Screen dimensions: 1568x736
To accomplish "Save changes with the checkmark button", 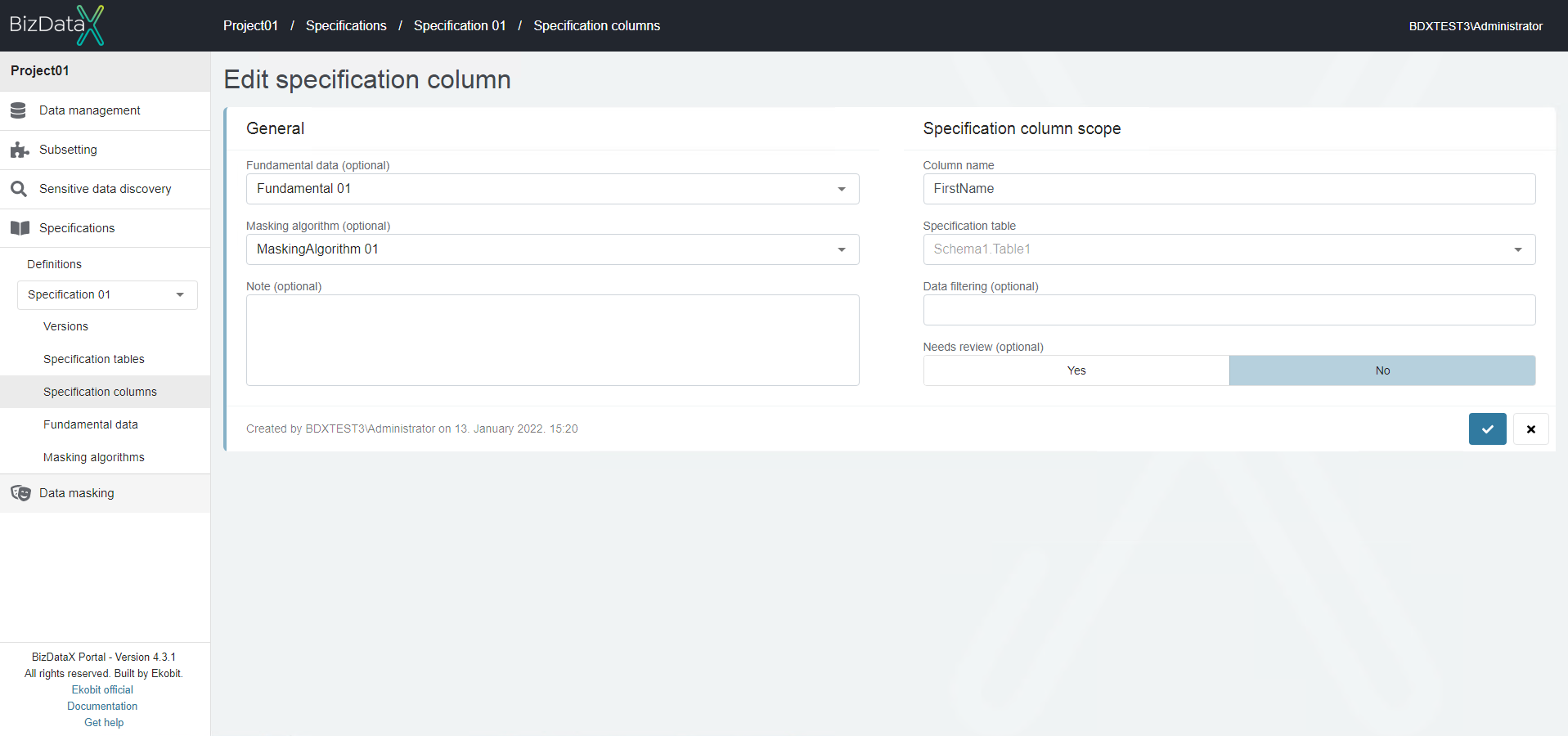I will 1487,429.
